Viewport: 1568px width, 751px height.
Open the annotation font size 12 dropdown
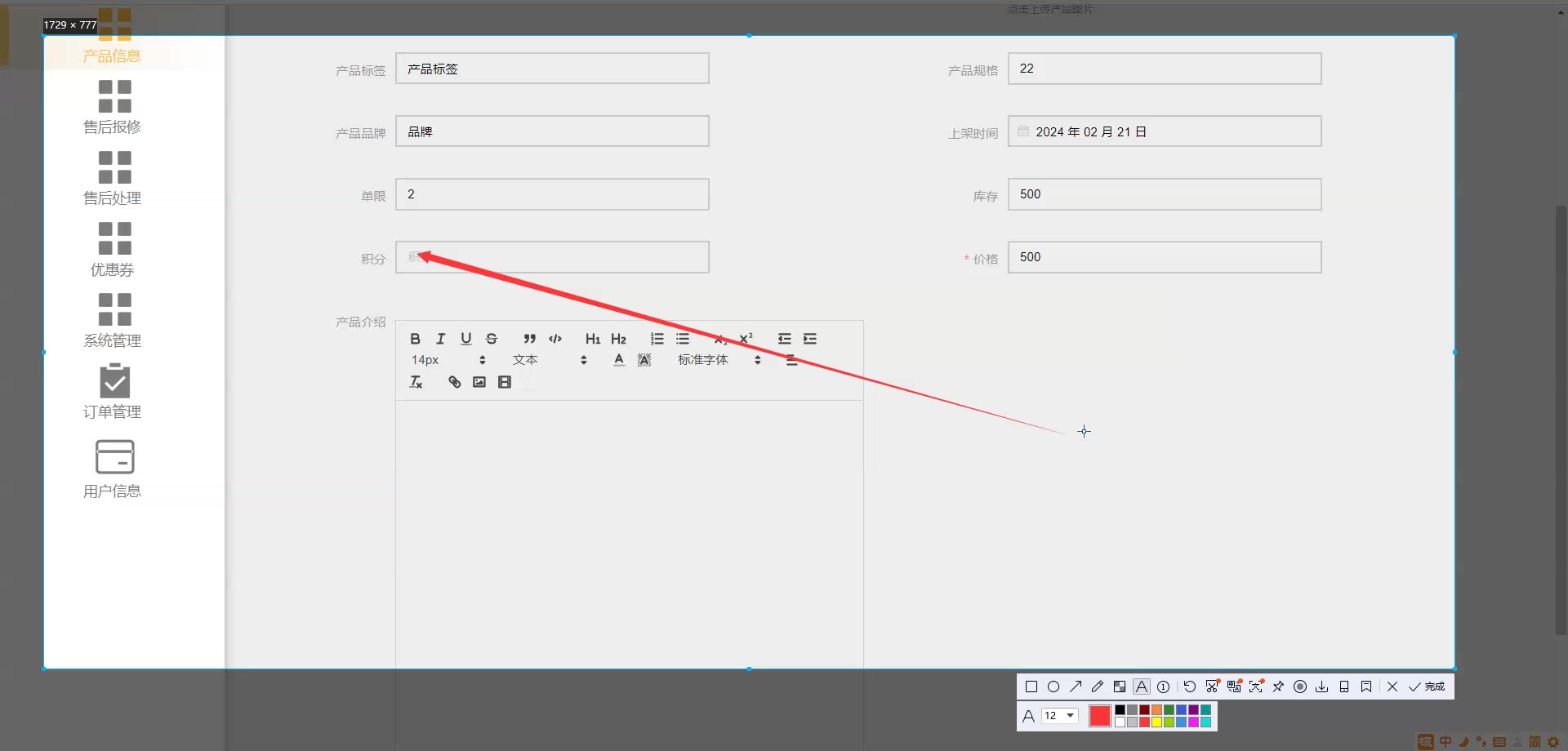click(1060, 716)
